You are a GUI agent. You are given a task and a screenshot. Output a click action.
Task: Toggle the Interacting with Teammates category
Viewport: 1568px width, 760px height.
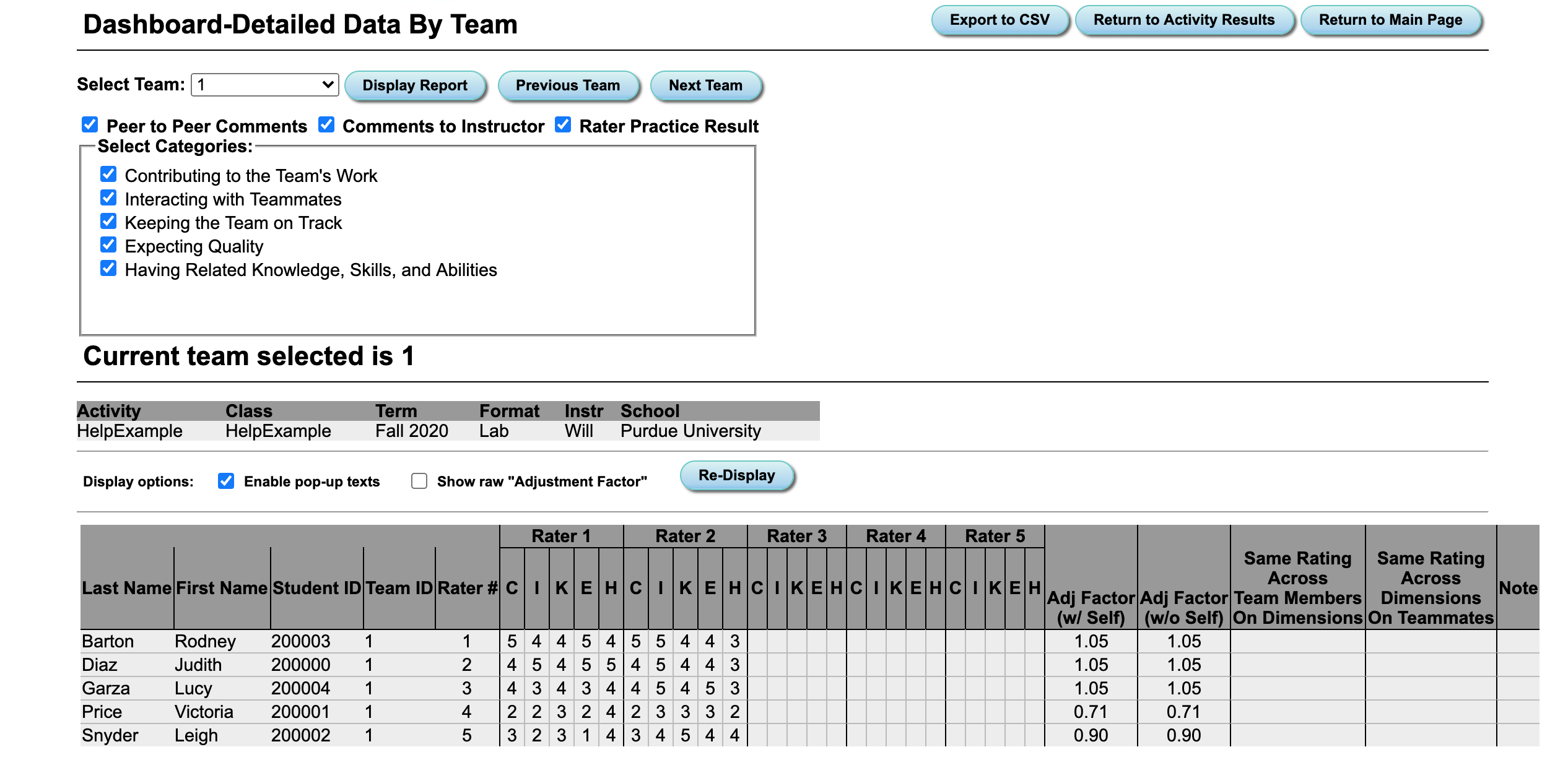[108, 197]
